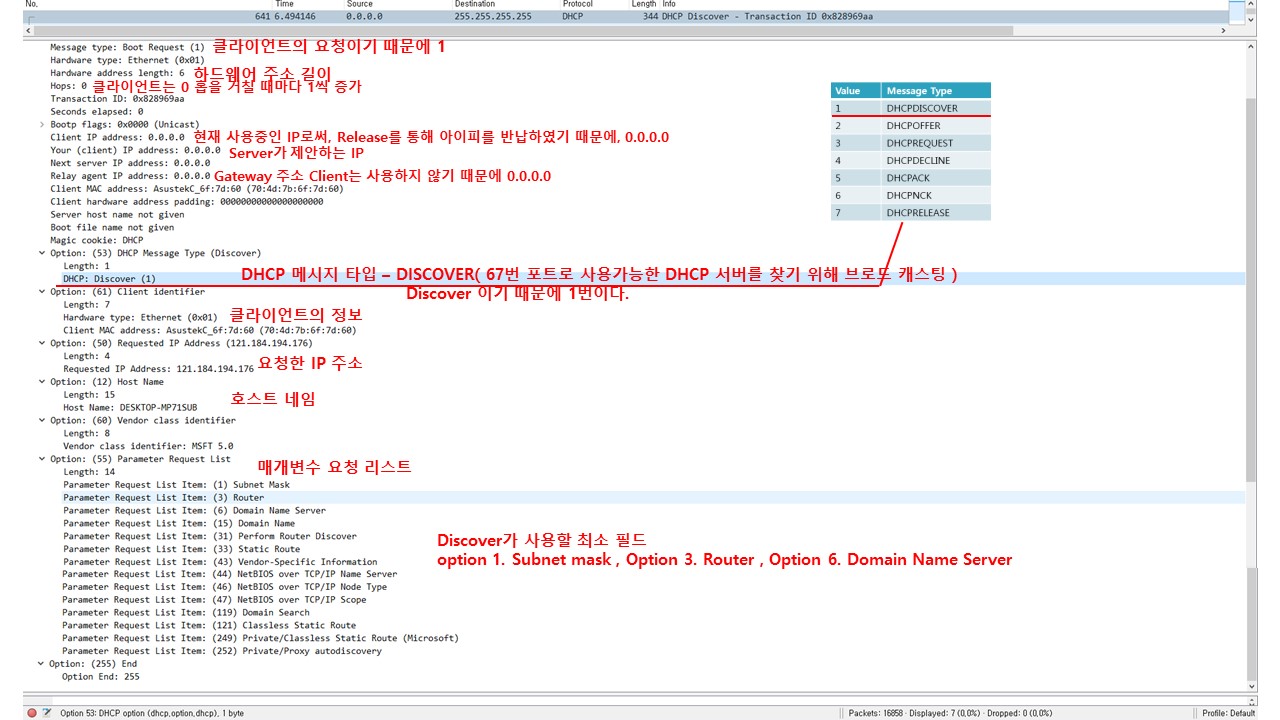
Task: Select list item (252) Private/Proxy autodiscovery
Action: (x=222, y=652)
